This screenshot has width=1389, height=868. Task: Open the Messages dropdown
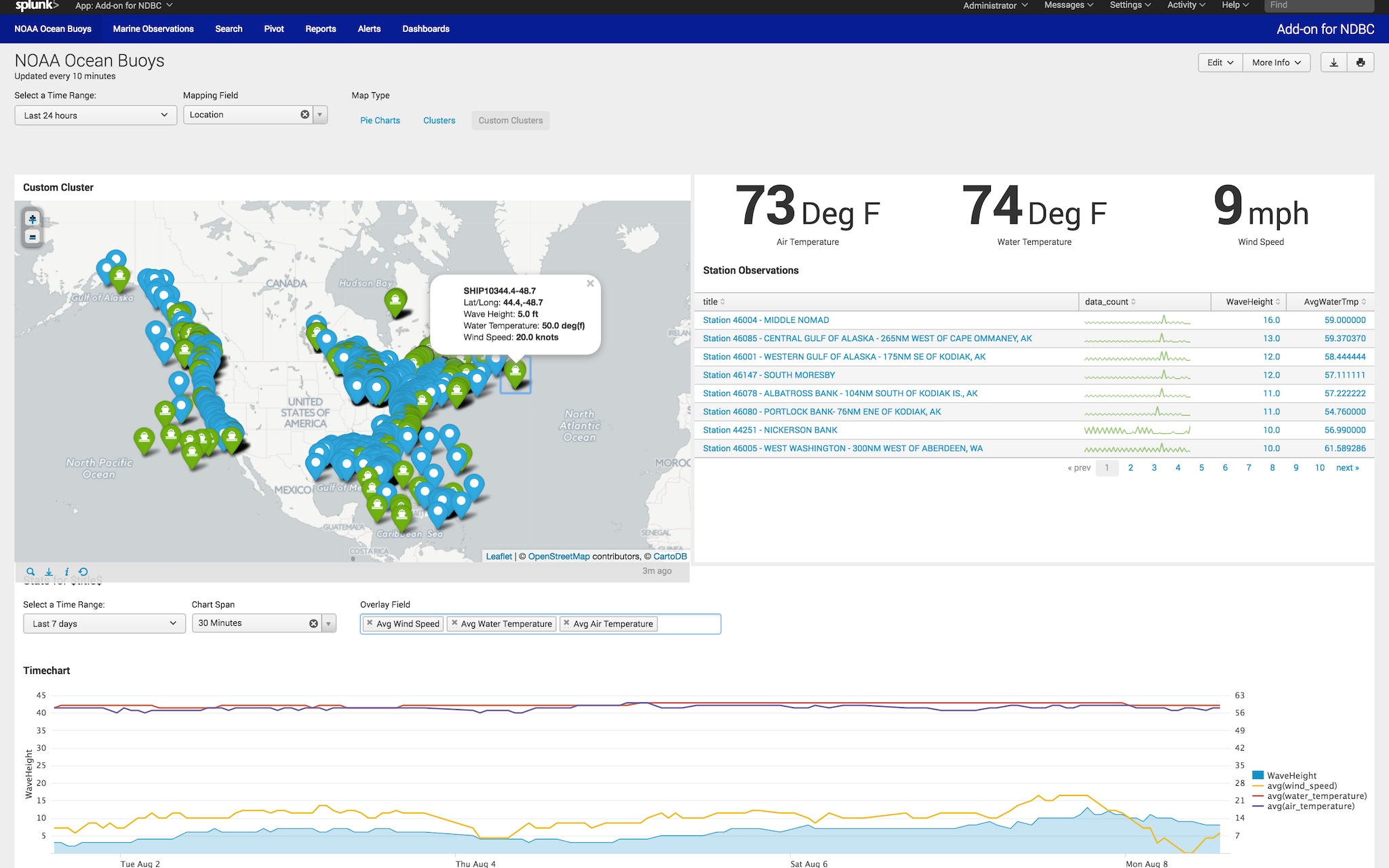[x=1068, y=5]
